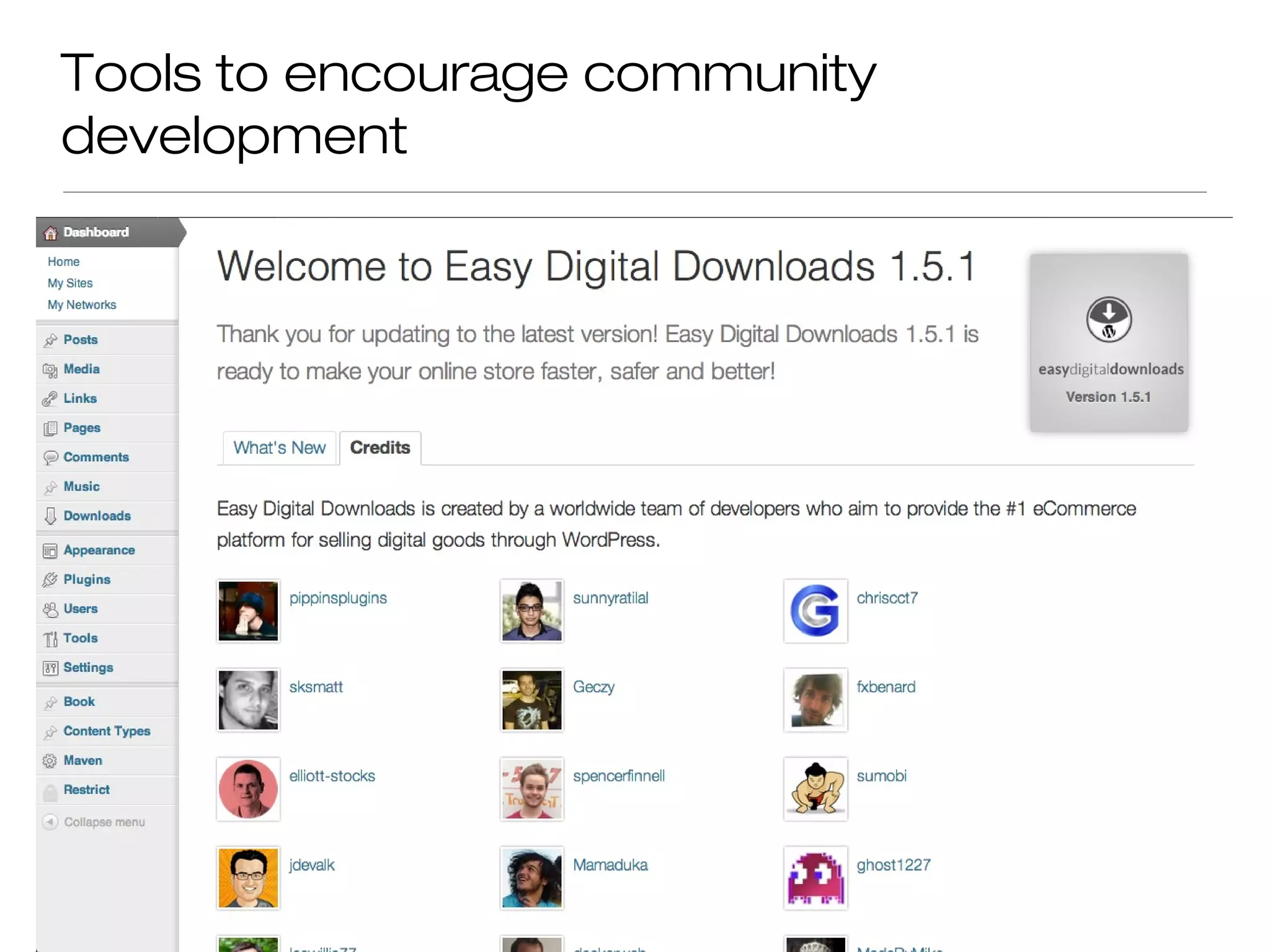The image size is (1270, 952).
Task: Click the Downloads arrow icon
Action: pyautogui.click(x=50, y=516)
